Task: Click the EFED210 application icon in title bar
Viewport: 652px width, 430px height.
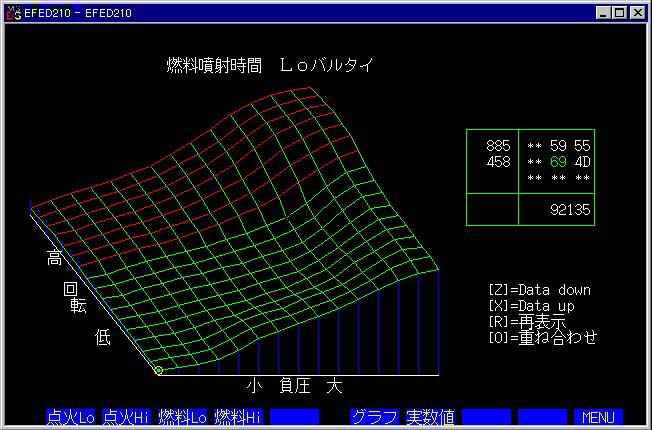Action: pyautogui.click(x=13, y=12)
